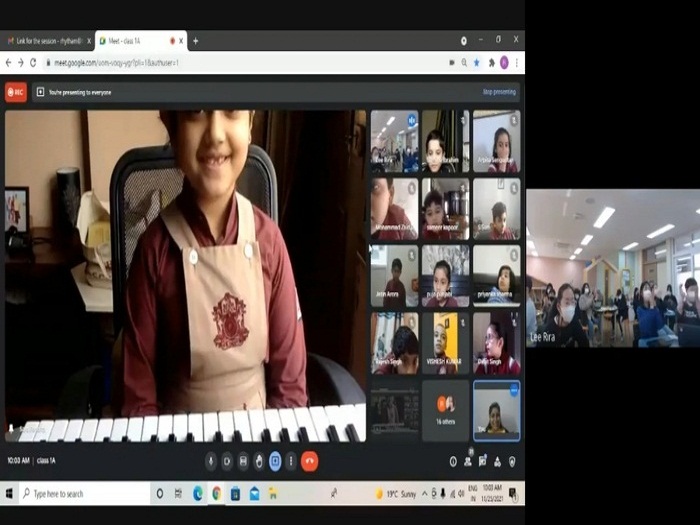Open the Mail app from taskbar
This screenshot has height=525, width=700.
(254, 493)
